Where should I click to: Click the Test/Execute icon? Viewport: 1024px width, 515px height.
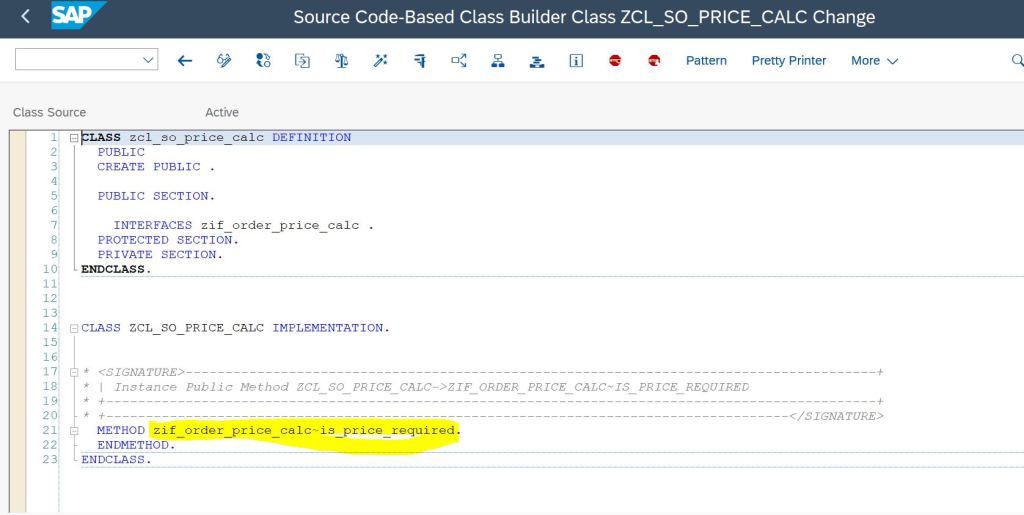(420, 61)
